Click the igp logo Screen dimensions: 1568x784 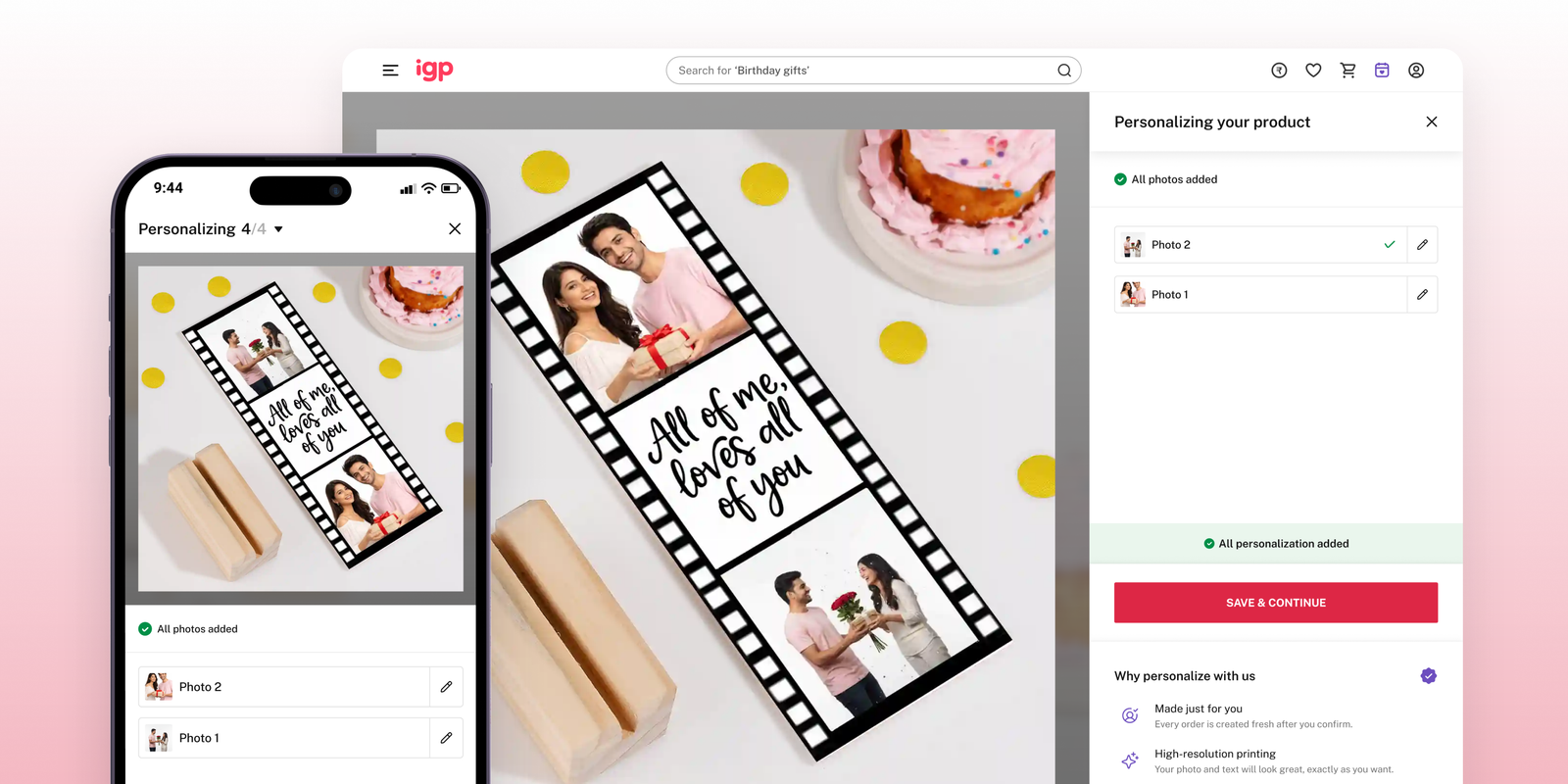[434, 70]
